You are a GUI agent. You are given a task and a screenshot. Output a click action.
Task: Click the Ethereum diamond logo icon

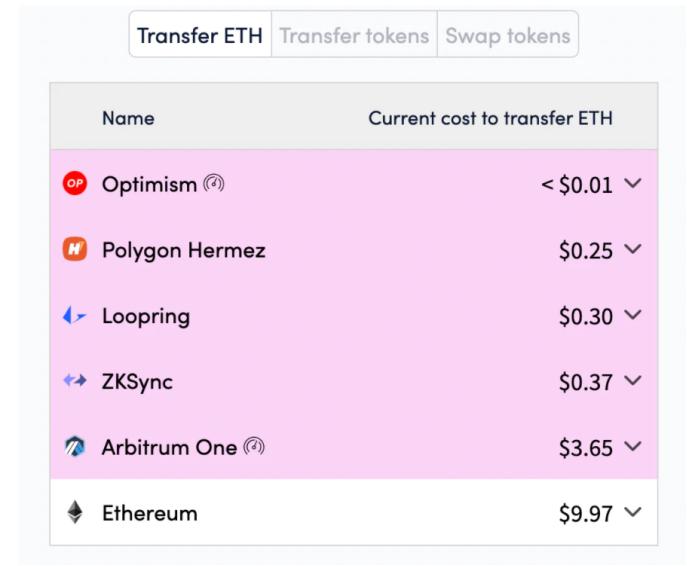[75, 513]
